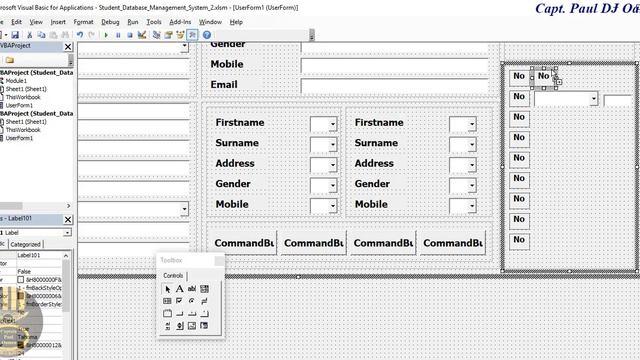Toggle Design Mode icon in the toolbar

142,35
